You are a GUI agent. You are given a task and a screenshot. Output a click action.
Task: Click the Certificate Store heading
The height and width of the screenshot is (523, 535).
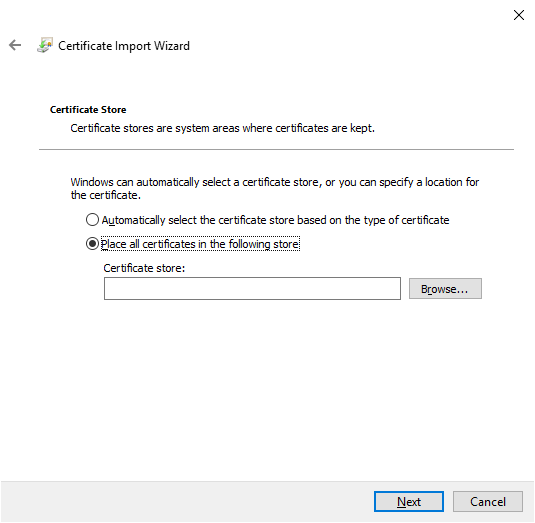pyautogui.click(x=88, y=110)
